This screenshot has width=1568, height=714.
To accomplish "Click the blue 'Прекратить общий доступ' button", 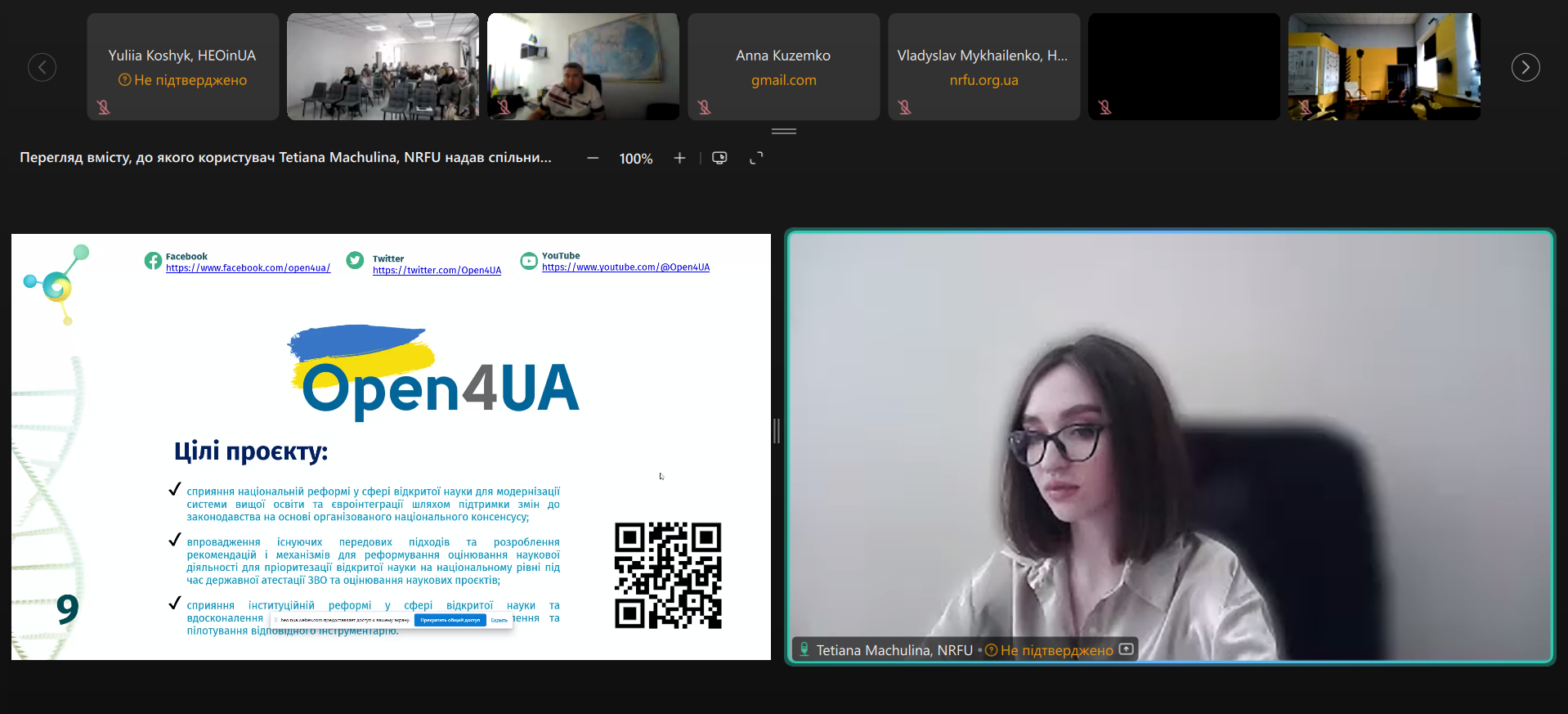I will click(450, 620).
